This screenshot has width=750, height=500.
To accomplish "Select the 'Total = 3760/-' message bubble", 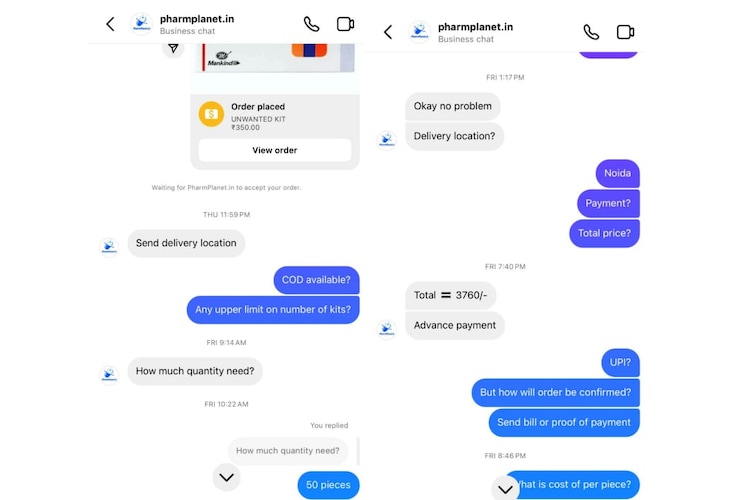I will click(x=451, y=295).
